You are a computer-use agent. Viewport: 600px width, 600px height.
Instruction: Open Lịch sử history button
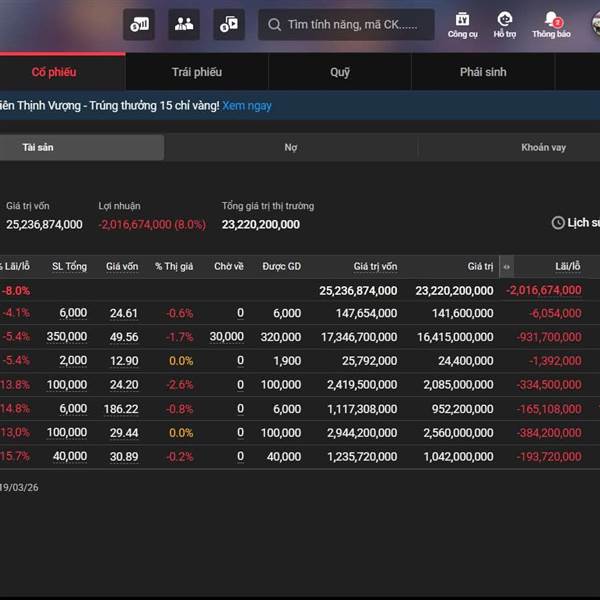pyautogui.click(x=577, y=223)
